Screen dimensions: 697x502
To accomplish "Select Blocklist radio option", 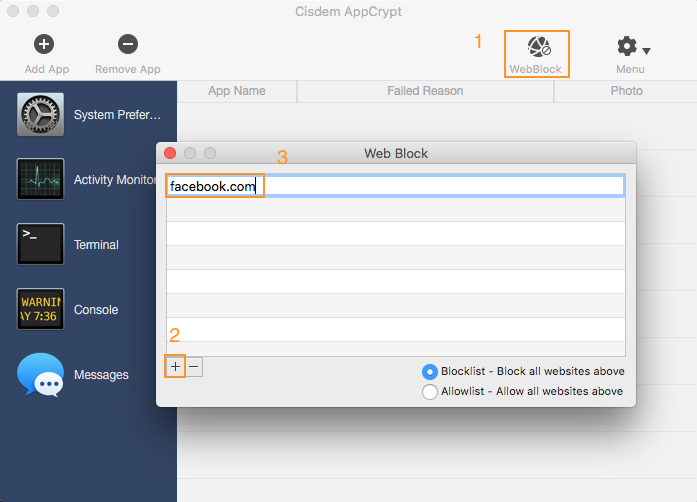I will pyautogui.click(x=430, y=371).
